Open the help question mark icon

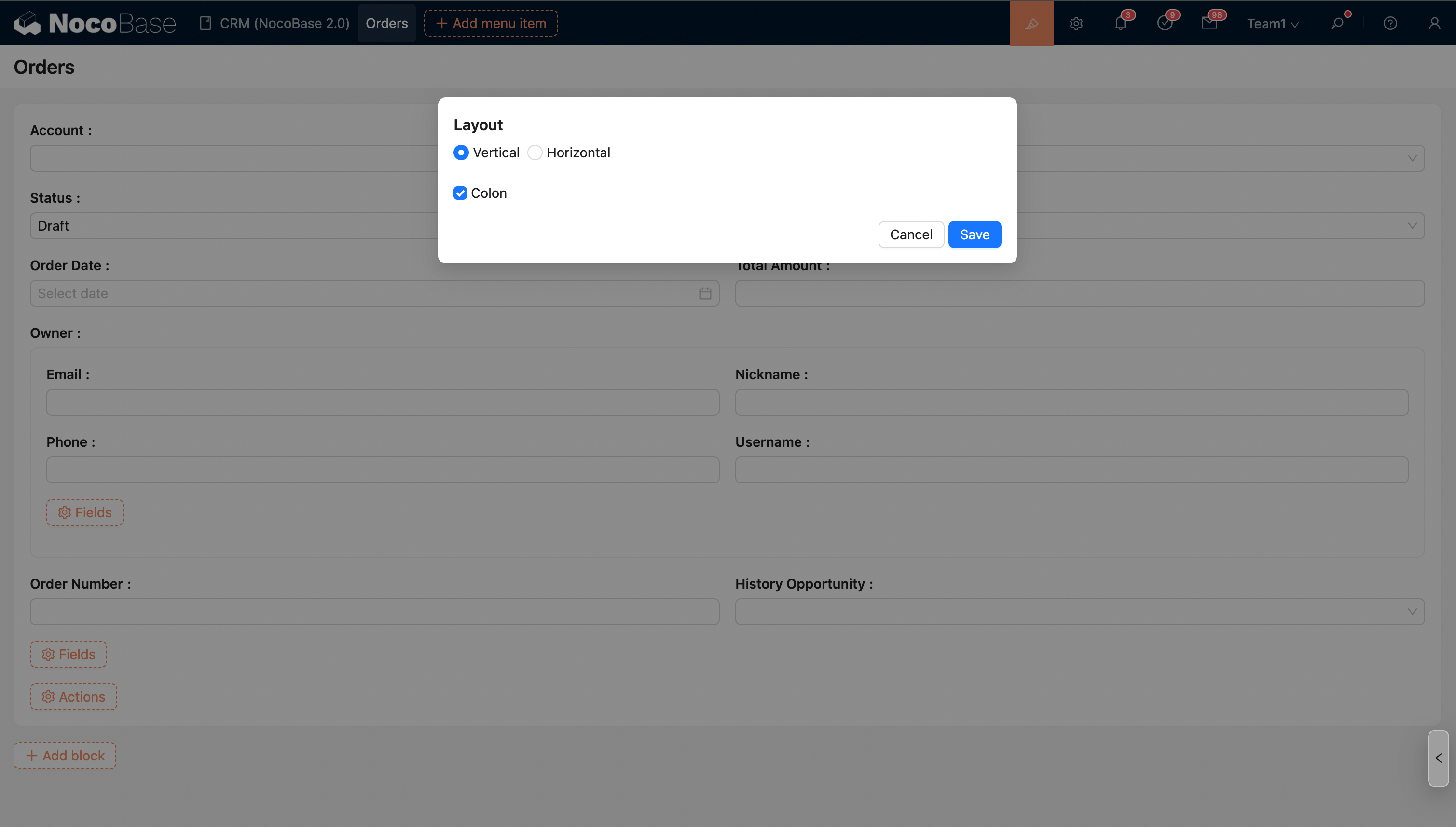[1389, 23]
